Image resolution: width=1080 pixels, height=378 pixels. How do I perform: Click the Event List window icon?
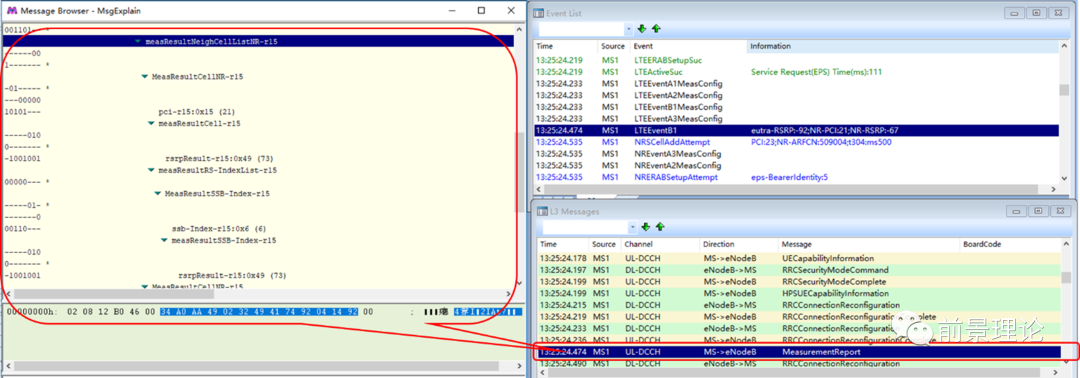[x=539, y=13]
